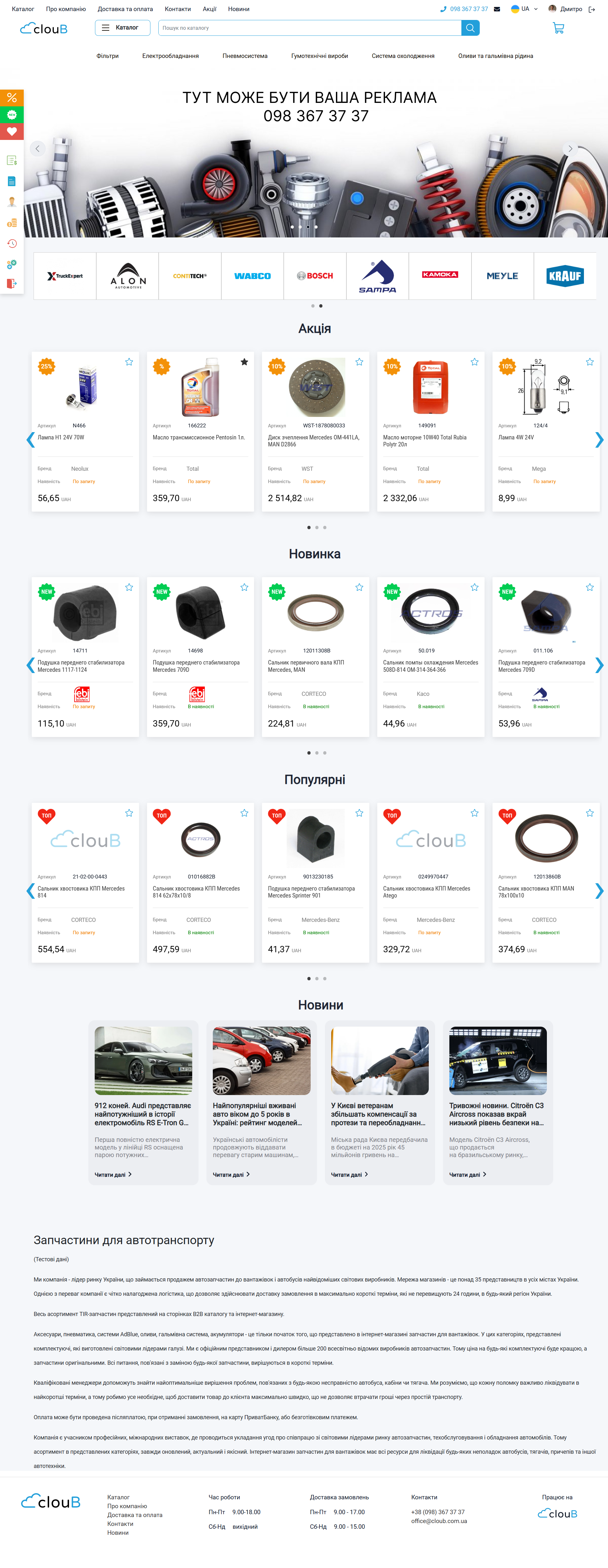The width and height of the screenshot is (608, 1568).
Task: Open the orange percent discounts sidebar icon
Action: click(x=12, y=98)
